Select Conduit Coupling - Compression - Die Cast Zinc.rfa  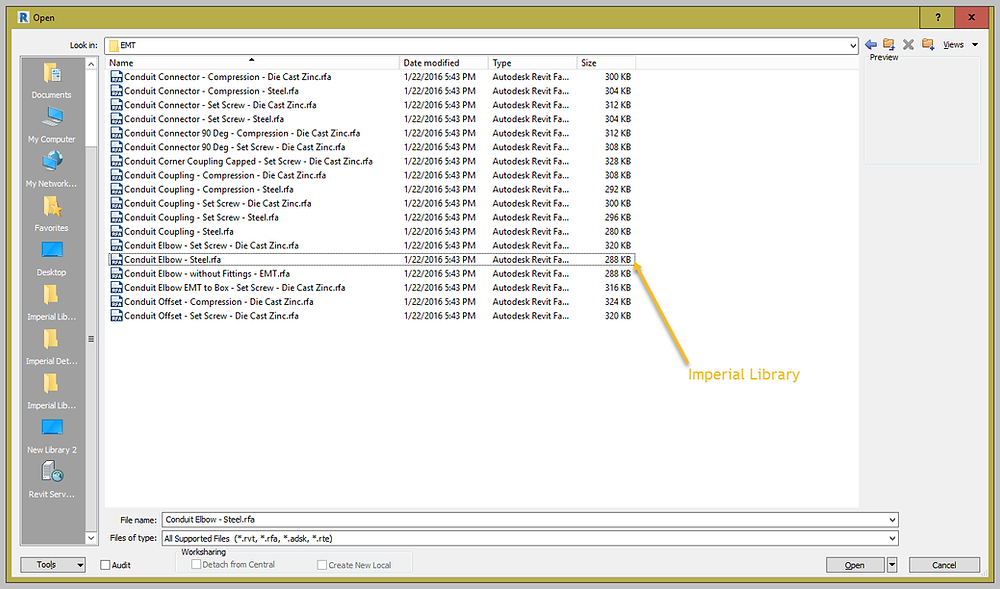[x=224, y=175]
